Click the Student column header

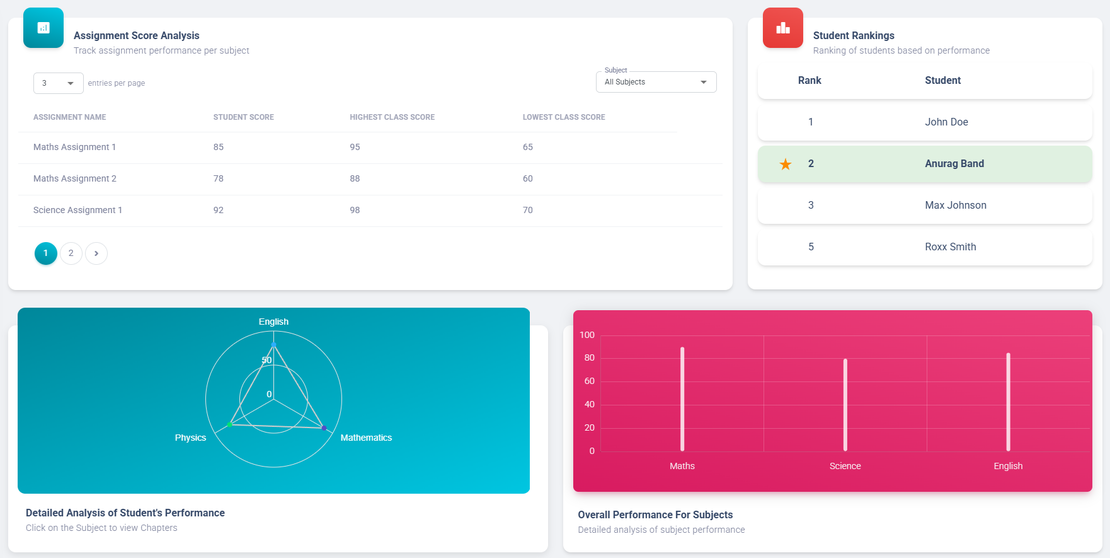click(x=943, y=81)
